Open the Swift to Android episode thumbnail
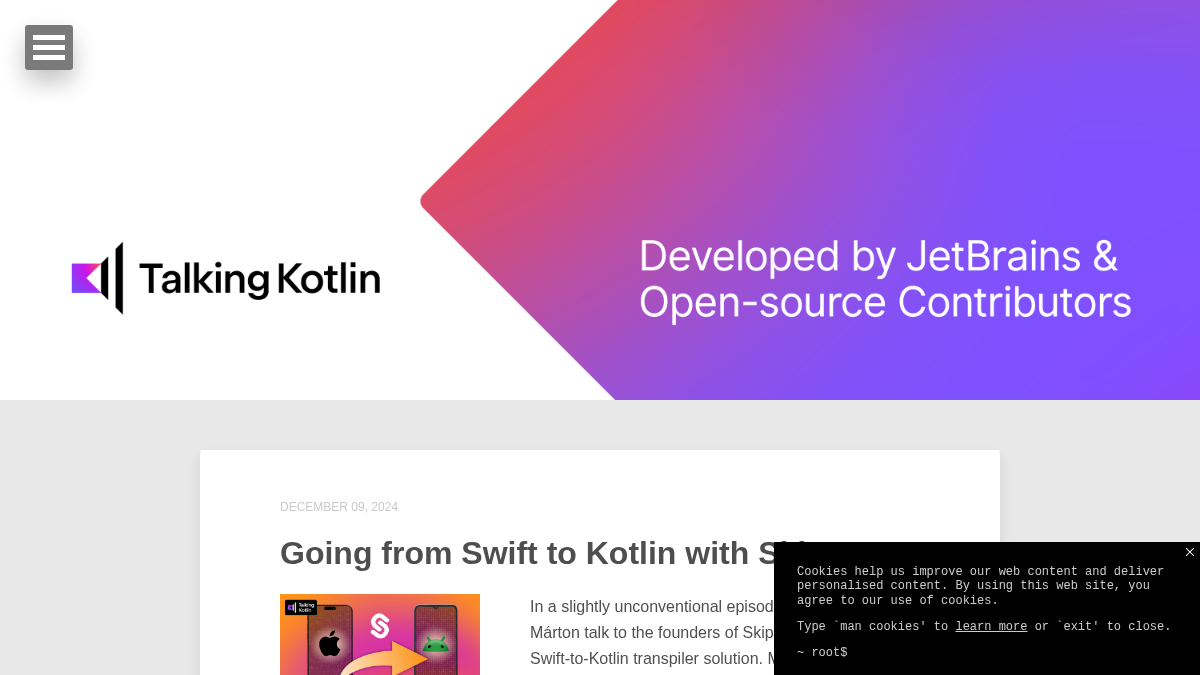 [380, 634]
